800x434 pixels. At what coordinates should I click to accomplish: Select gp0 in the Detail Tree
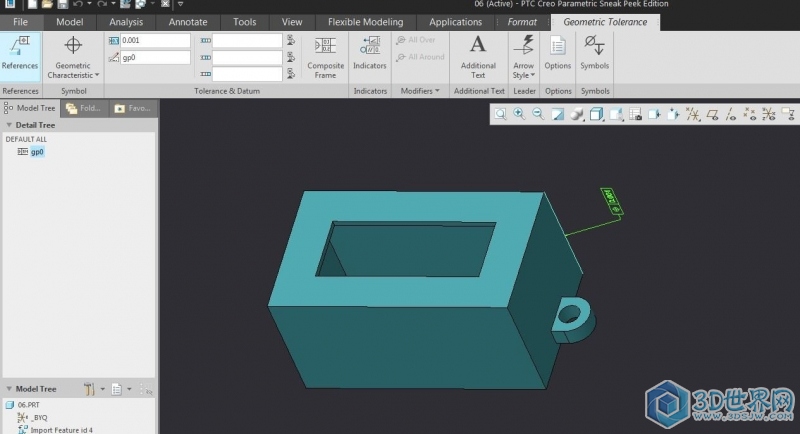(x=36, y=152)
